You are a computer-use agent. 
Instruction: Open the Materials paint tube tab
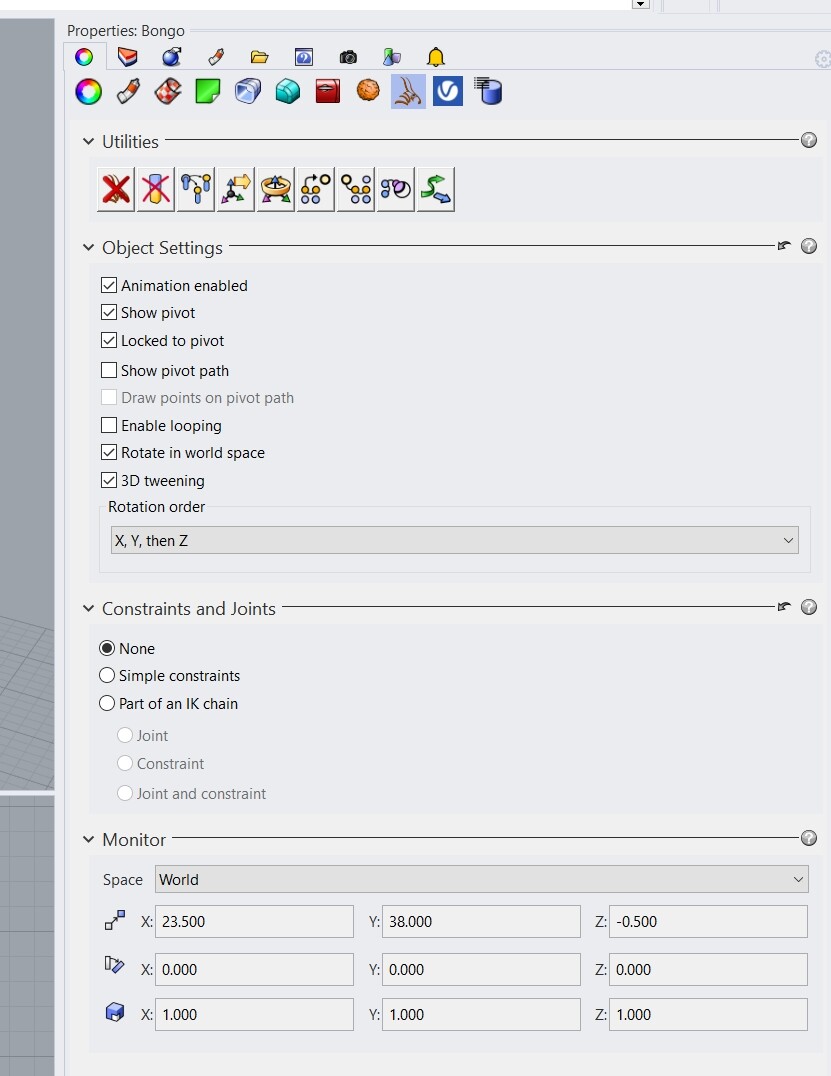216,57
